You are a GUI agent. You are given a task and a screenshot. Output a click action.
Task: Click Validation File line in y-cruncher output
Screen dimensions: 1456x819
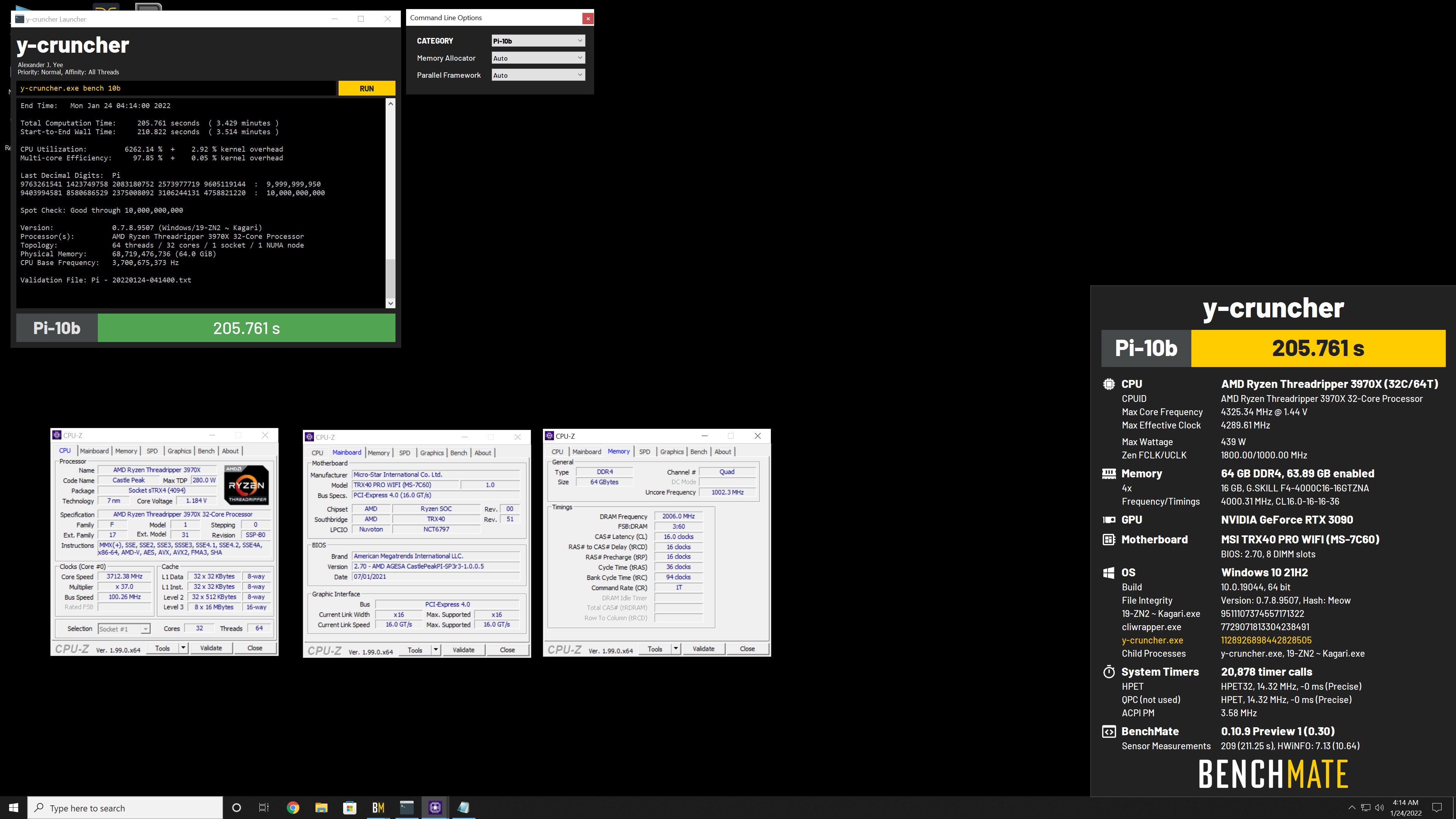click(106, 280)
